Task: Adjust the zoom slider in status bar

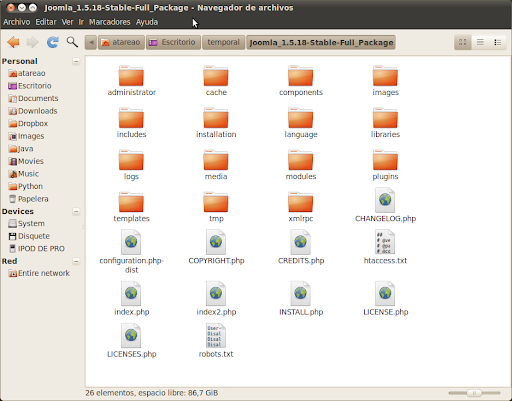Action: [474, 393]
